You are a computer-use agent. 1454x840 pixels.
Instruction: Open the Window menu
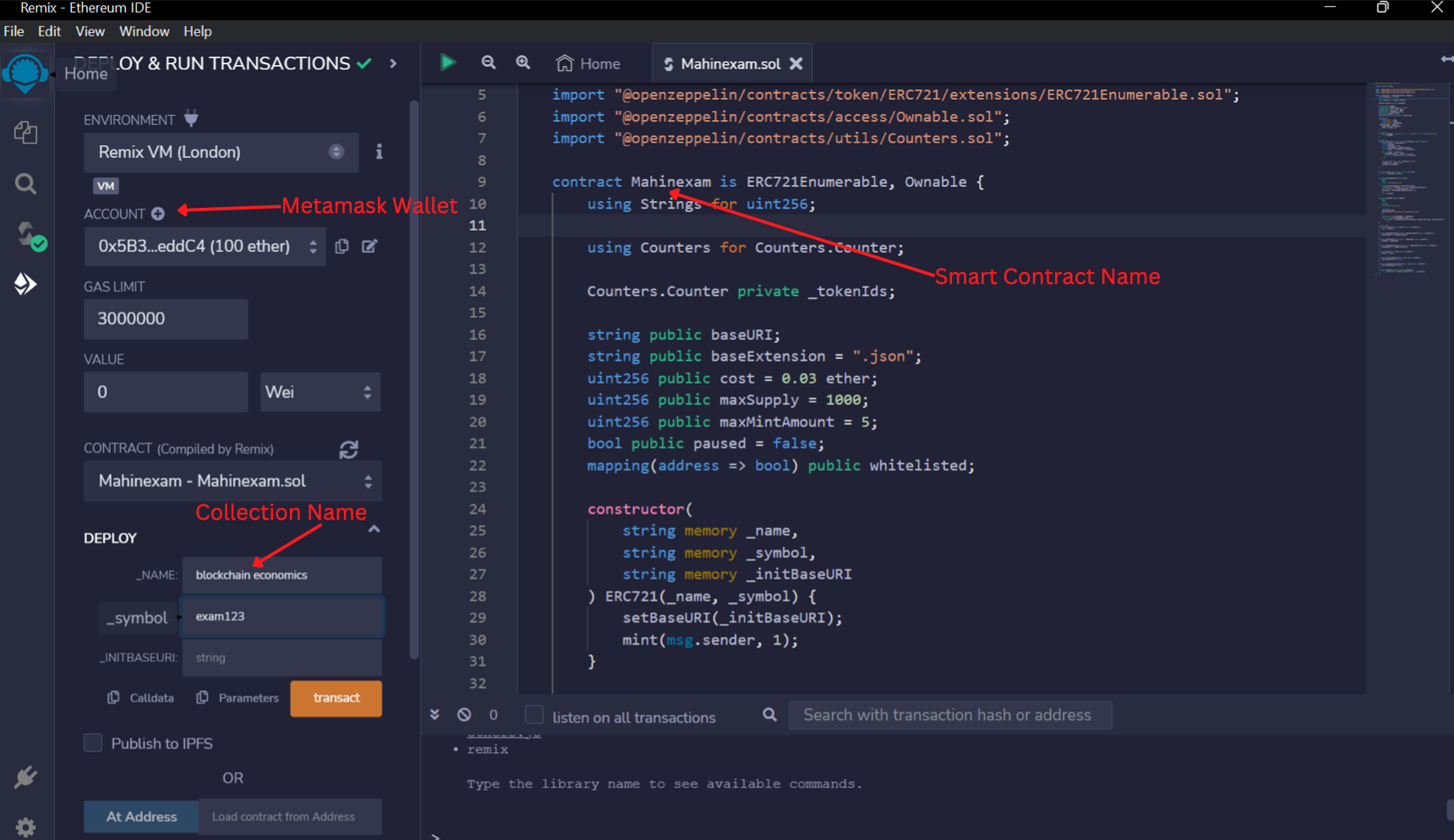145,31
